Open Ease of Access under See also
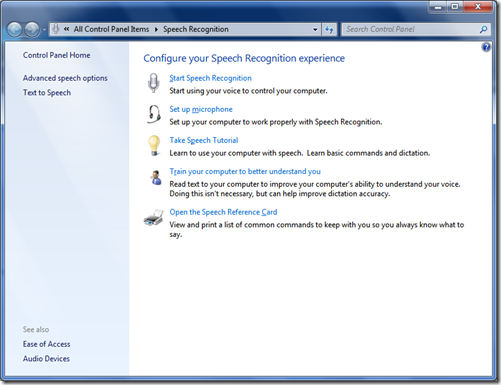Screen dimensions: 501x385 (46, 344)
